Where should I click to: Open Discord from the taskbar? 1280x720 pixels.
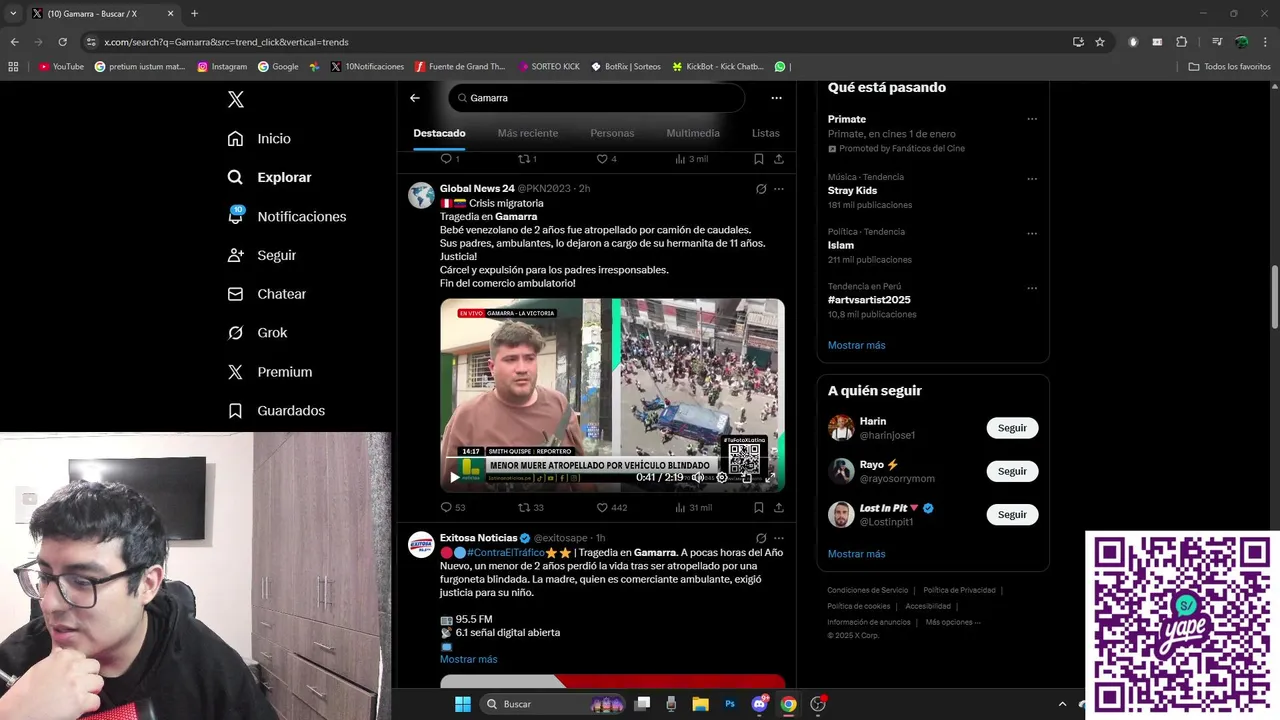(x=759, y=704)
